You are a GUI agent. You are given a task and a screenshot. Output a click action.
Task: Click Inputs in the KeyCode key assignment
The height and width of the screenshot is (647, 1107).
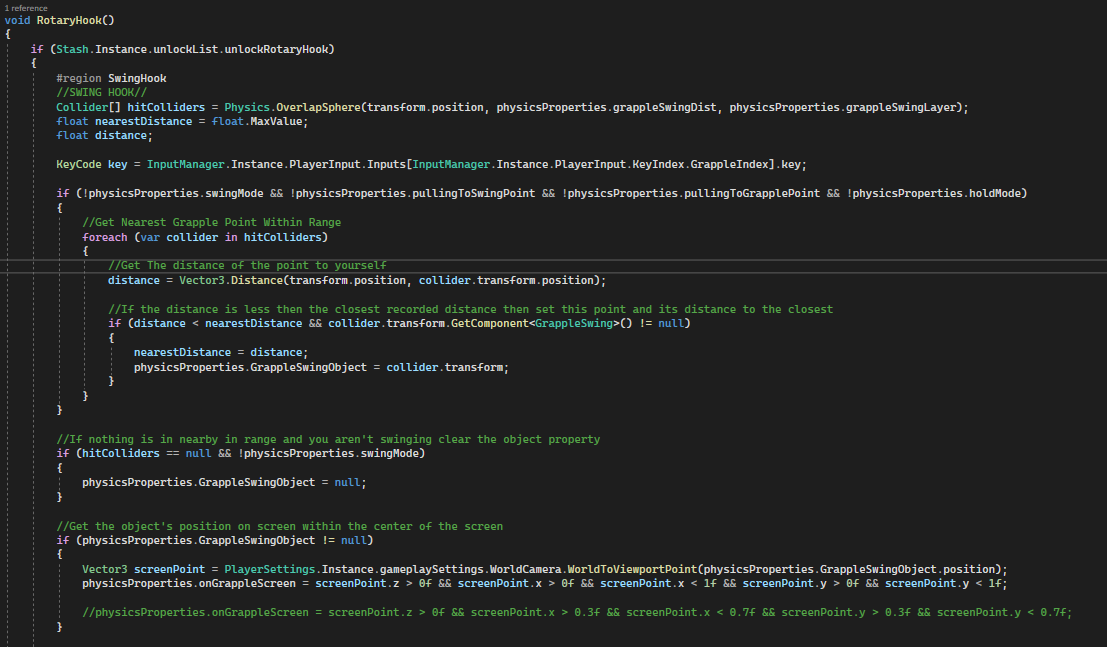click(x=386, y=165)
